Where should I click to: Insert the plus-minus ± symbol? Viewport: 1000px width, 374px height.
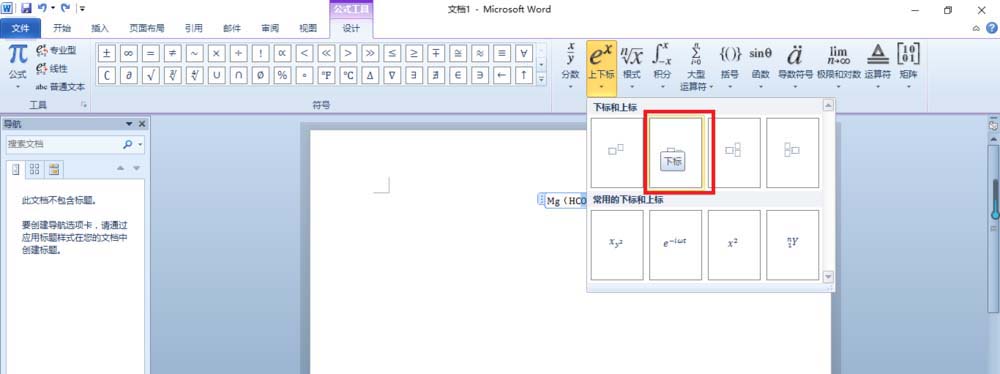[x=107, y=53]
